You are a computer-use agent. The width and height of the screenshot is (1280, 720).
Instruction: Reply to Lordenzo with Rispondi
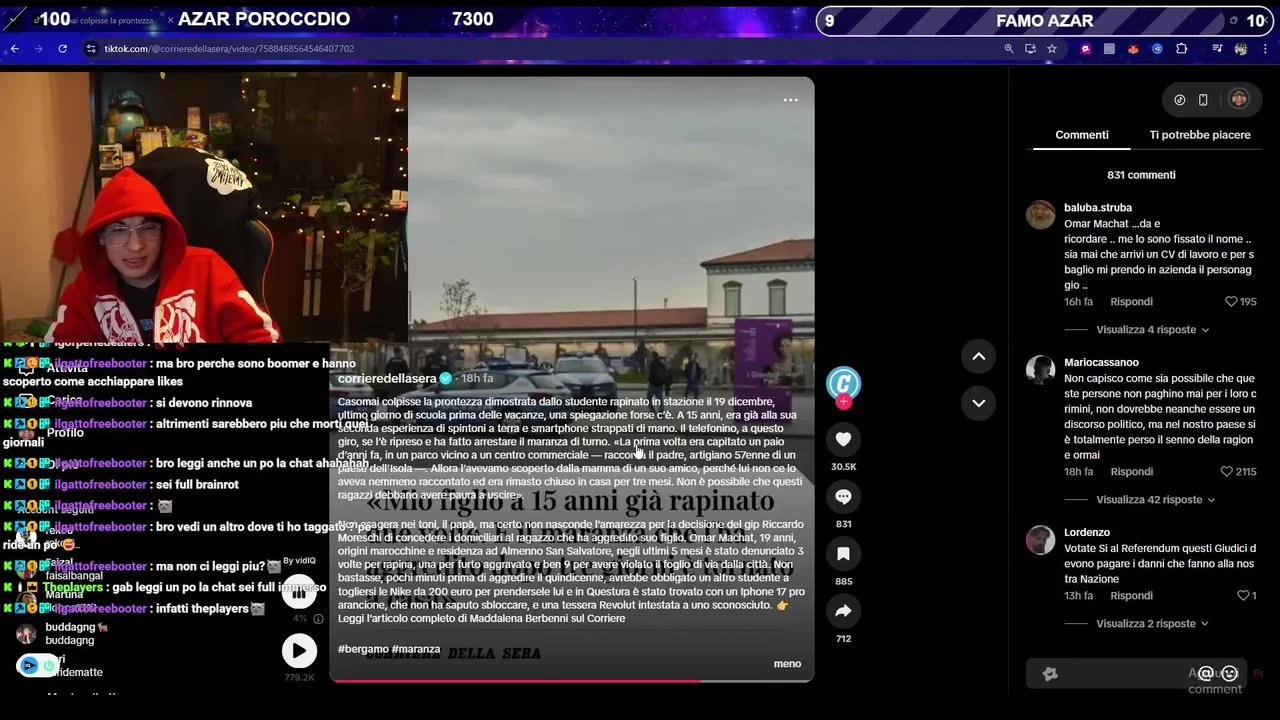[x=1132, y=595]
